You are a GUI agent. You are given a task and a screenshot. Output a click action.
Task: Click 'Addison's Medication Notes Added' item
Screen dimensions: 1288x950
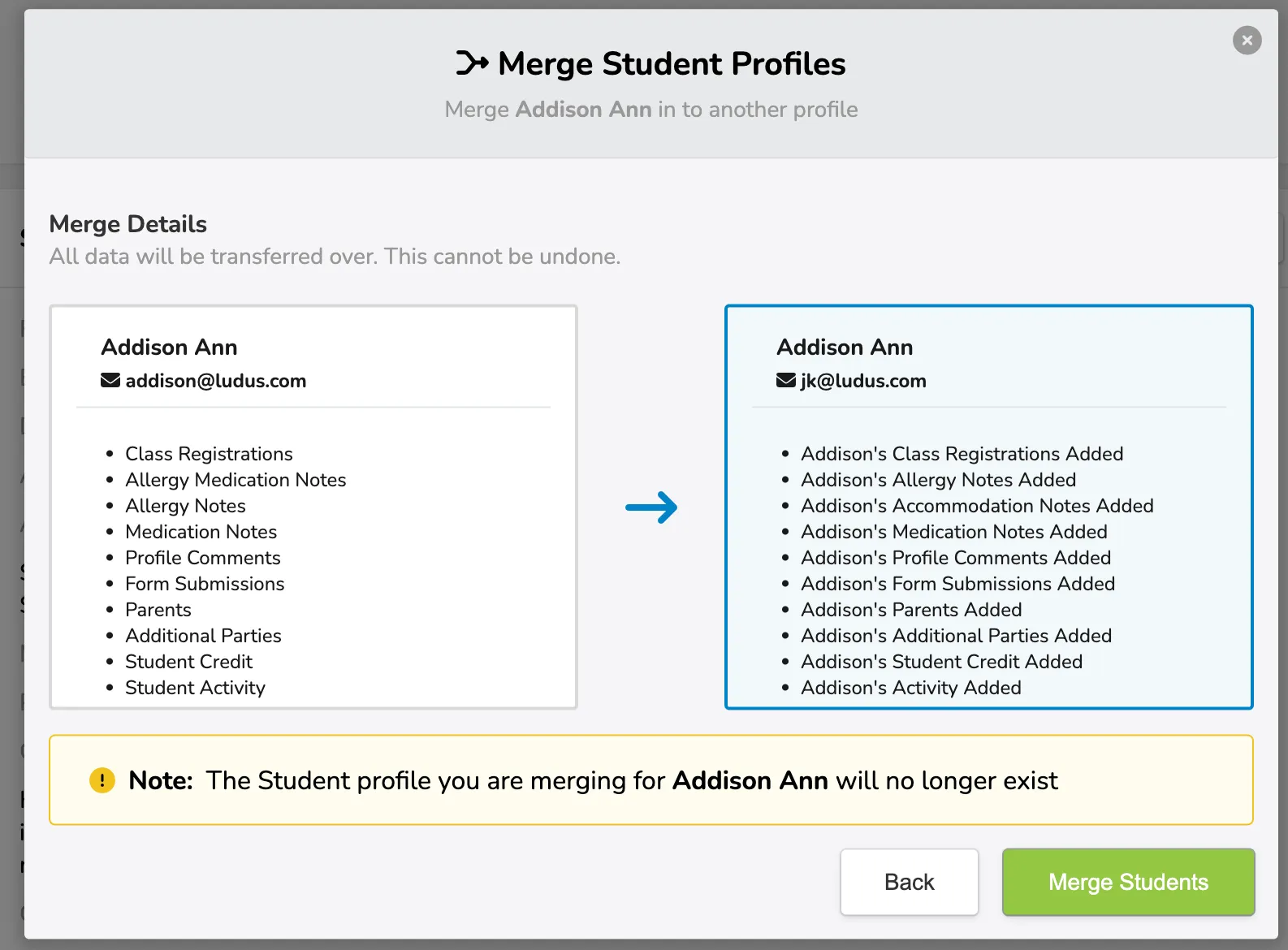pyautogui.click(x=953, y=532)
